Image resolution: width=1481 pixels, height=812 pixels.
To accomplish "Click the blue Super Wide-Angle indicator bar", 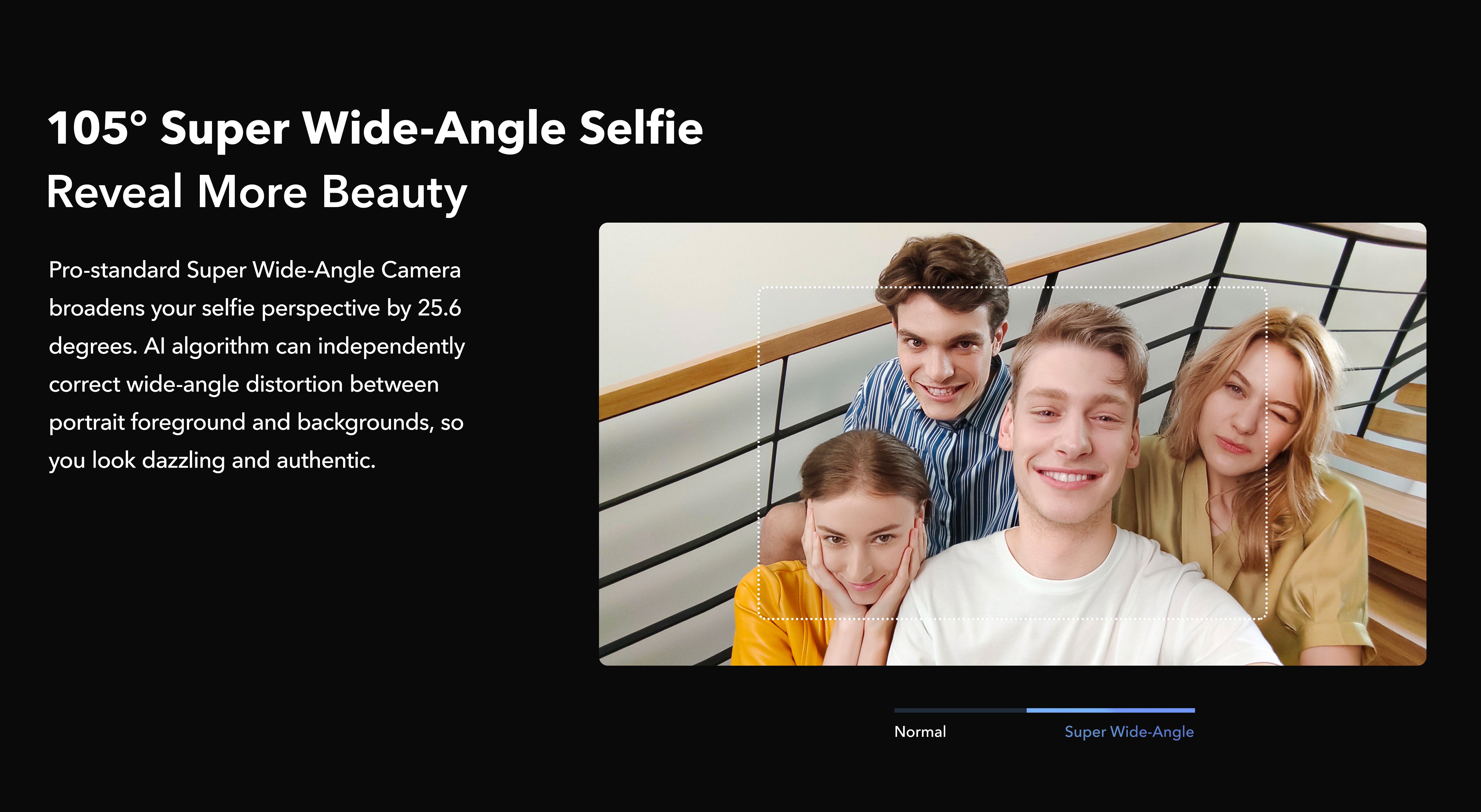I will (x=1111, y=710).
